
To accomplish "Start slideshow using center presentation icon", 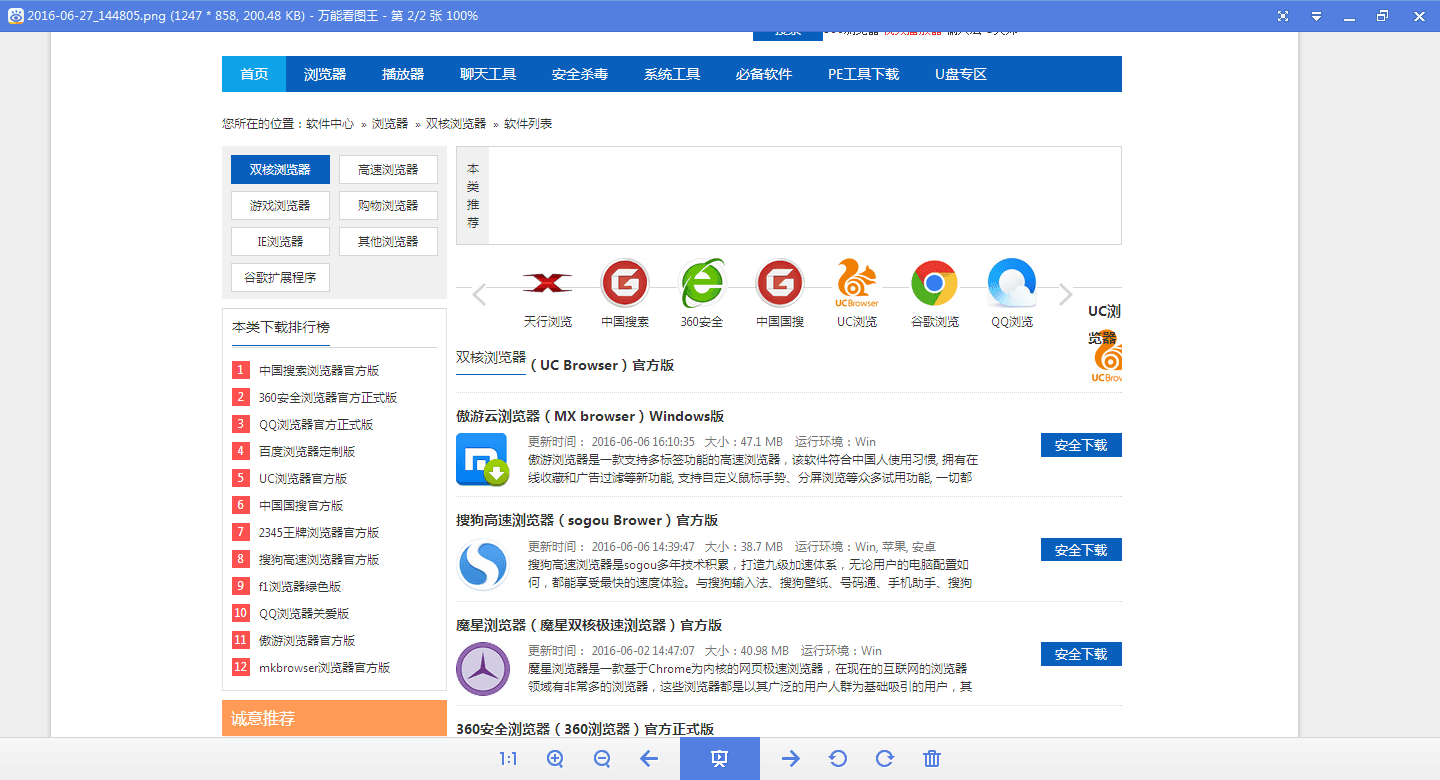I will pos(720,759).
